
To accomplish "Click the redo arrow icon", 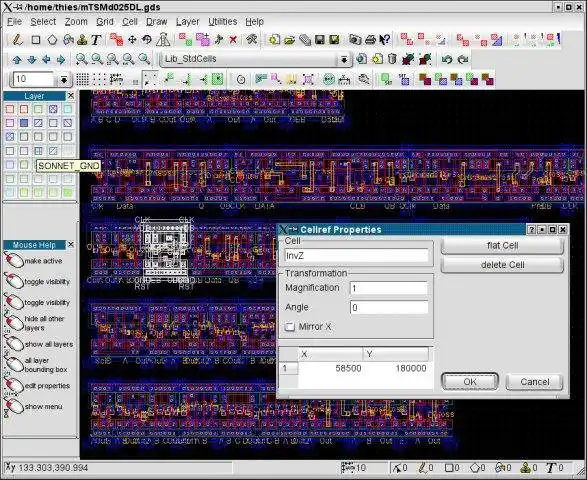I will pyautogui.click(x=462, y=59).
